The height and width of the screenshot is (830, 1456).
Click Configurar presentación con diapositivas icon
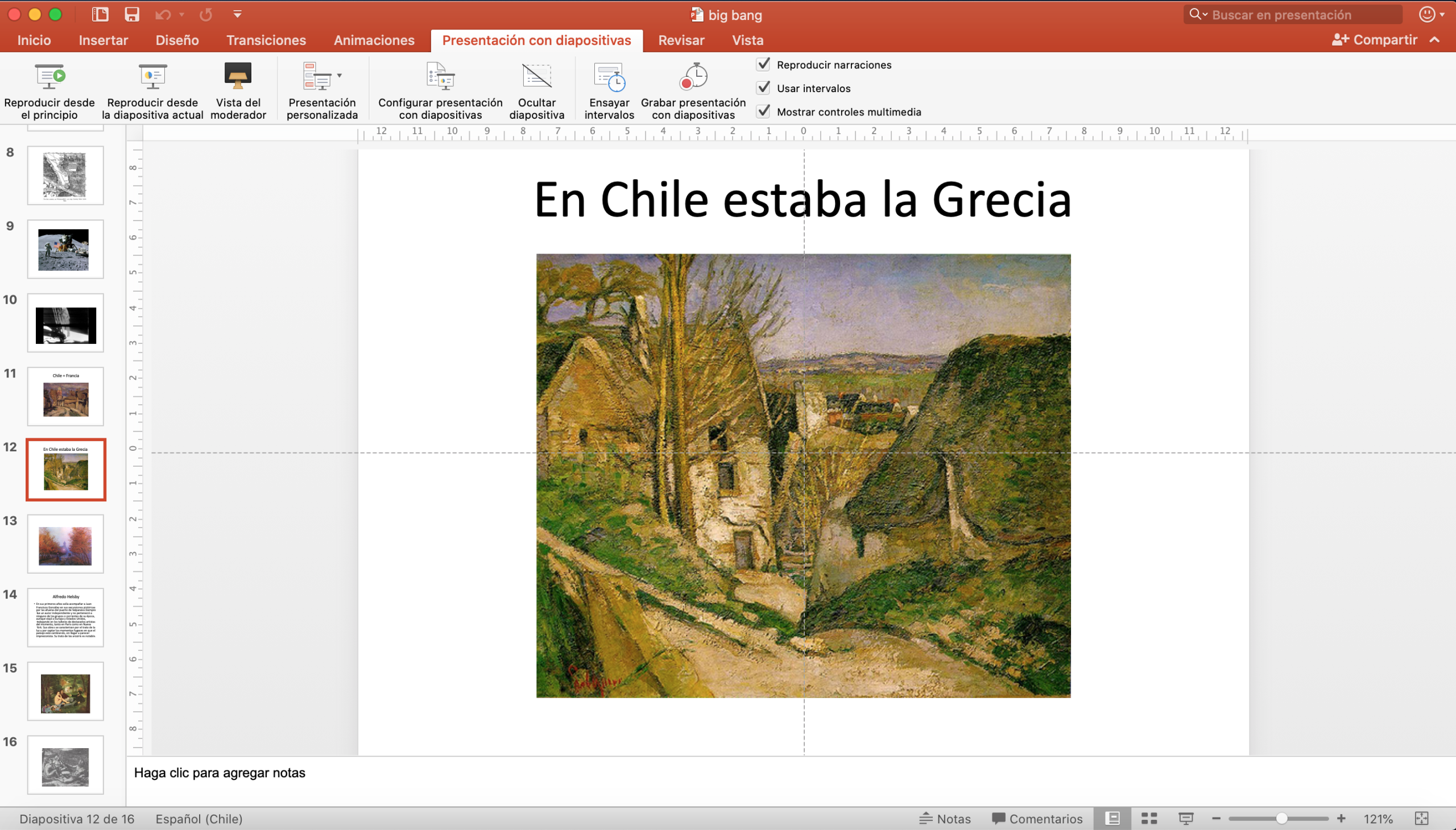(440, 77)
